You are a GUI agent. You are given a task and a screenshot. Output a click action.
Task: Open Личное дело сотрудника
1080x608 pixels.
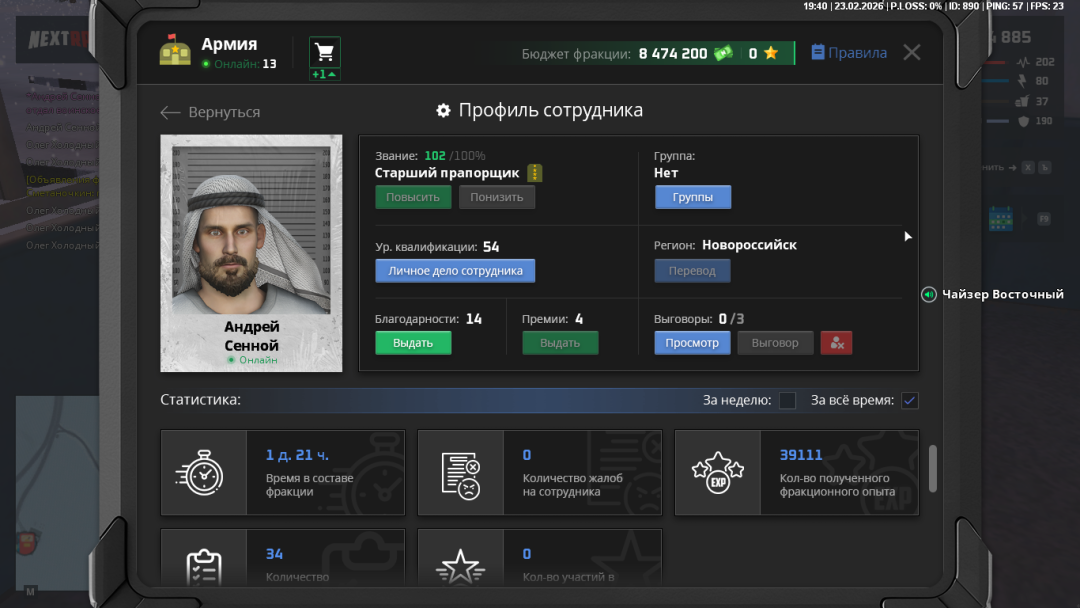[455, 271]
